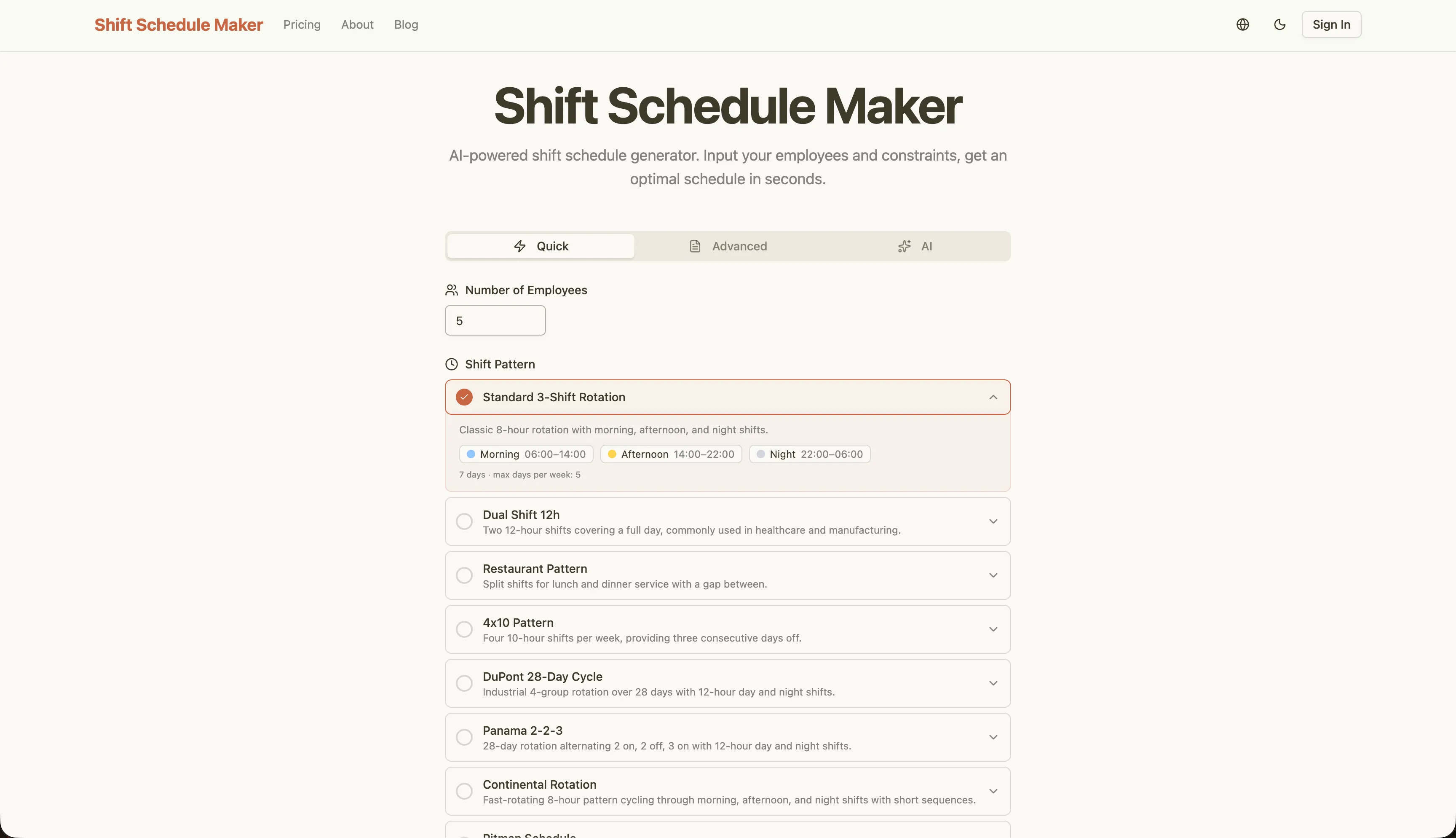Expand the 4x10 Pattern details
1456x838 pixels.
993,629
